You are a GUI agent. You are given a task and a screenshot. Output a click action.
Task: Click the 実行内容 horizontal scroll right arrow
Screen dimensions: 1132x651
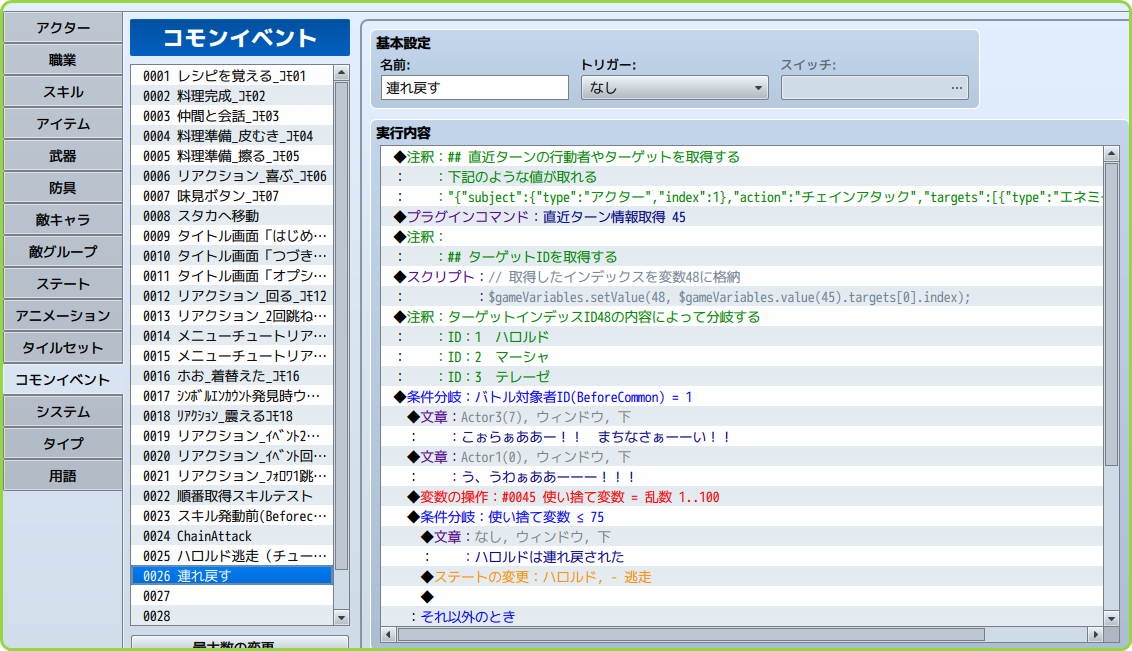tap(1095, 634)
